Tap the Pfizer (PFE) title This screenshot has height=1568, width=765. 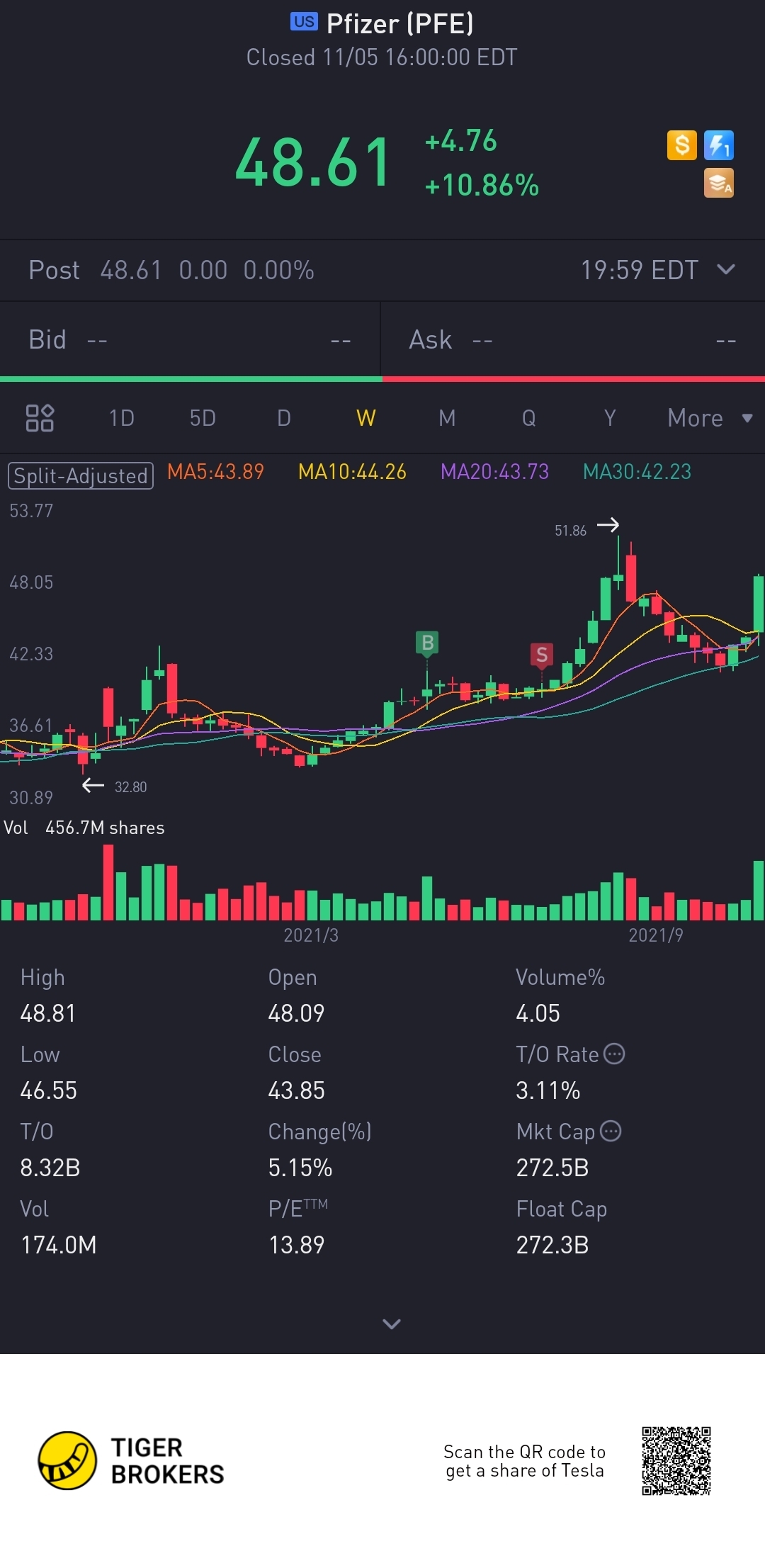(399, 23)
